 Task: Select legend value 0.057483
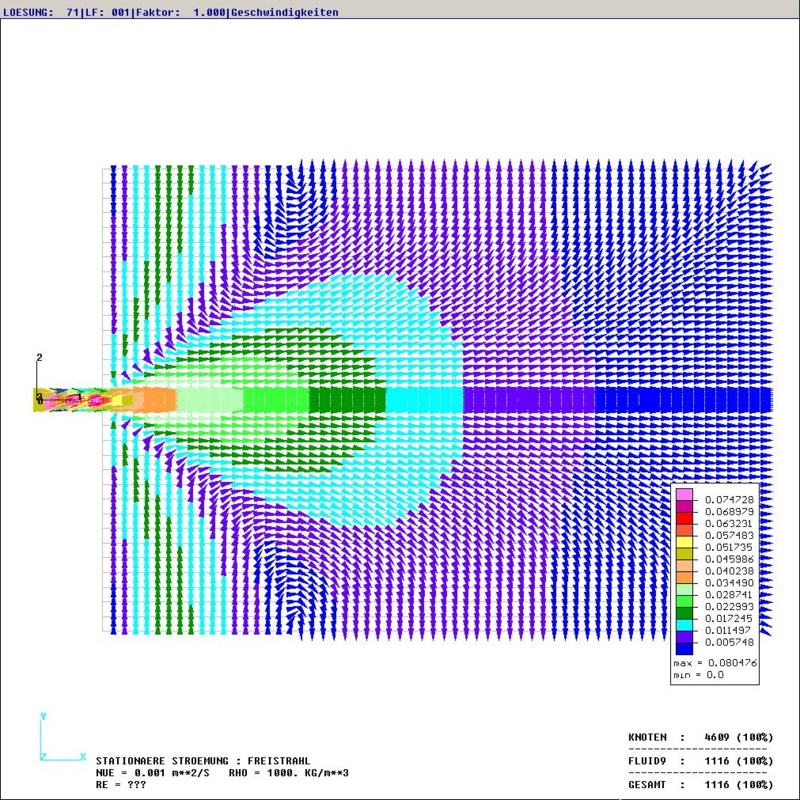tap(729, 535)
